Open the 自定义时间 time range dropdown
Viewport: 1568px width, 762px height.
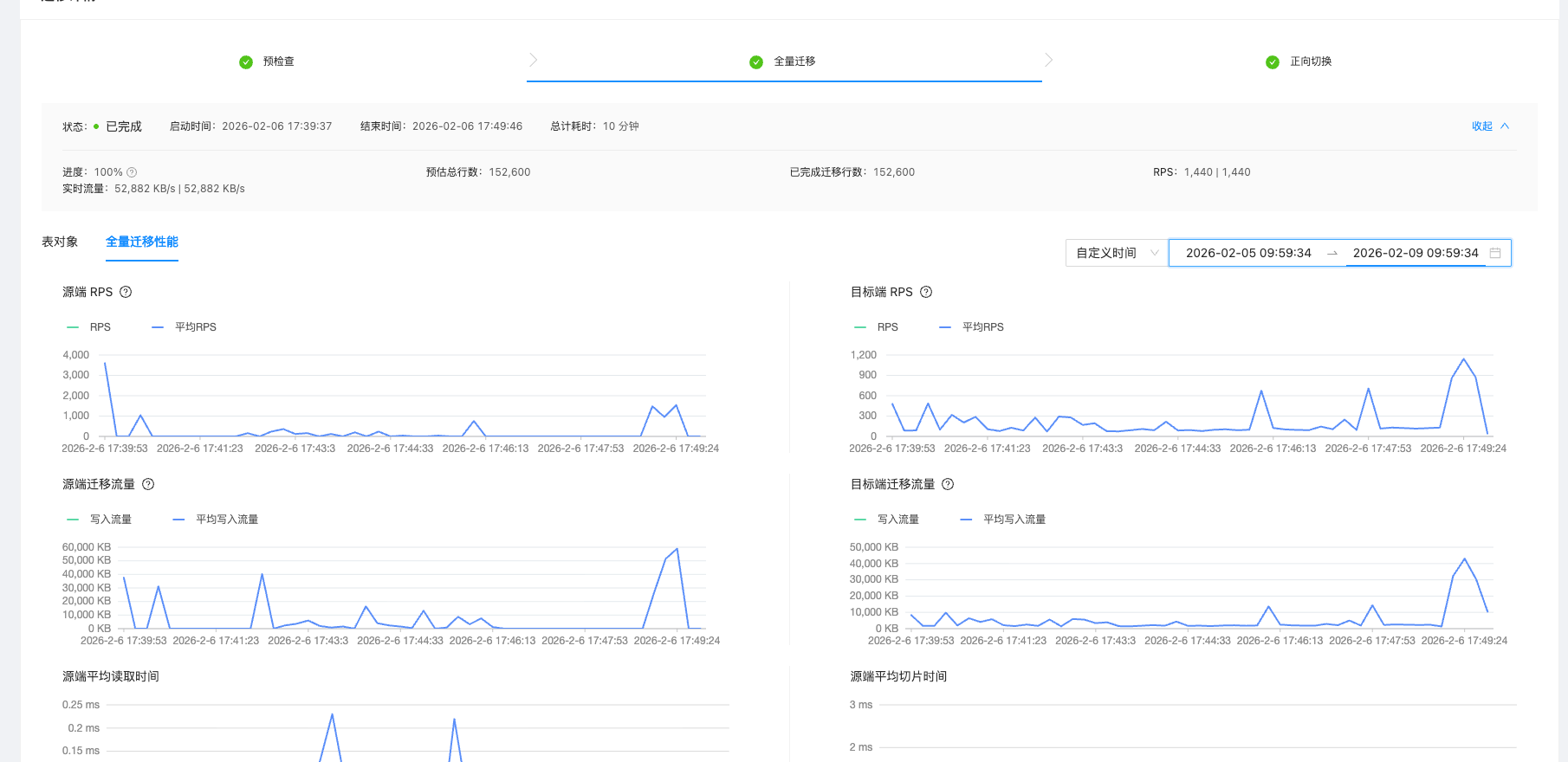click(x=1116, y=253)
